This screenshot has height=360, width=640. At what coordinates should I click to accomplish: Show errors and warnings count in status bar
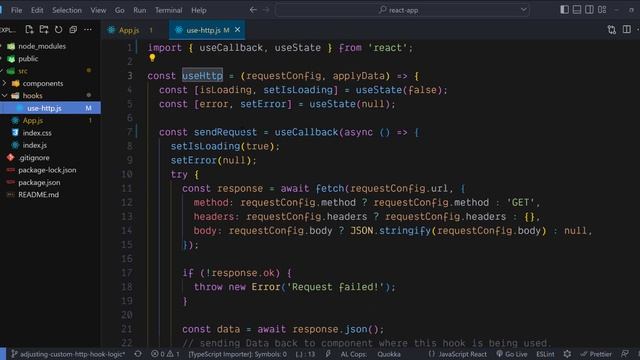click(x=165, y=354)
